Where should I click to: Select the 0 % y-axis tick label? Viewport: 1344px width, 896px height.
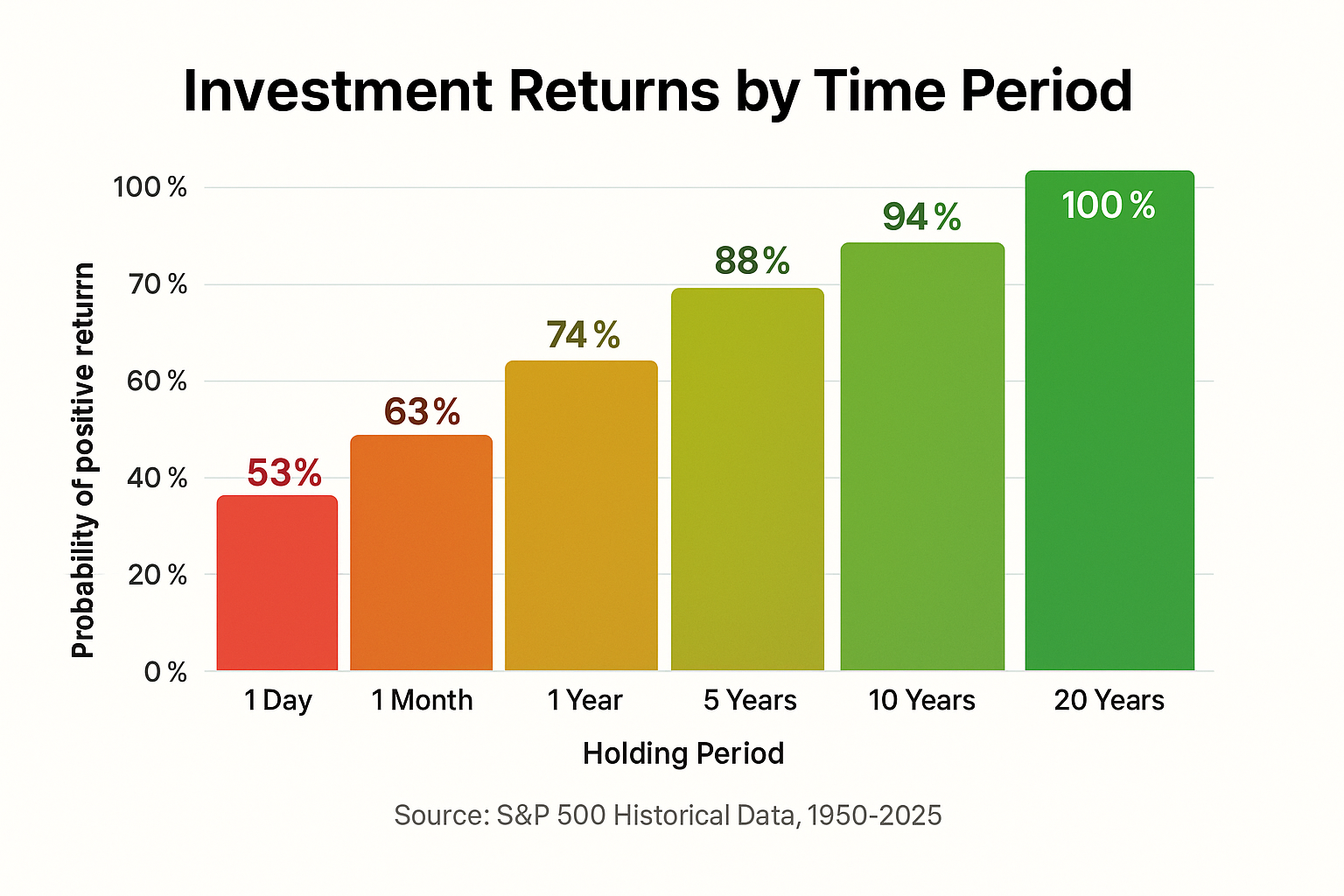tap(165, 672)
